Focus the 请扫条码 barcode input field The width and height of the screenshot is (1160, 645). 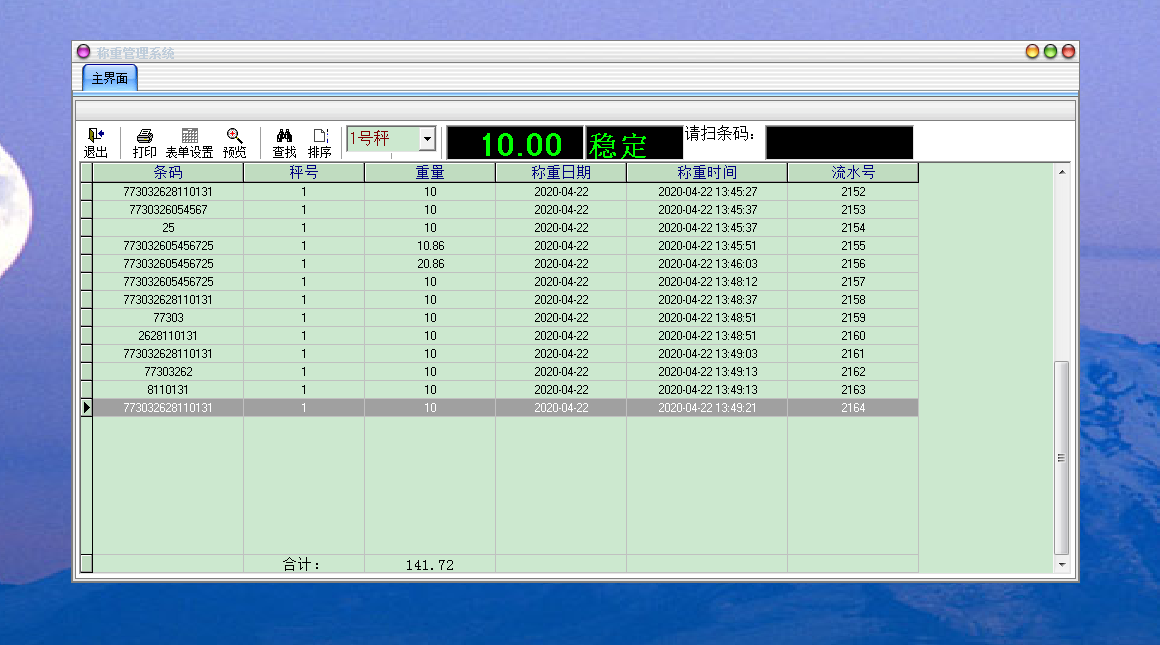tap(839, 143)
